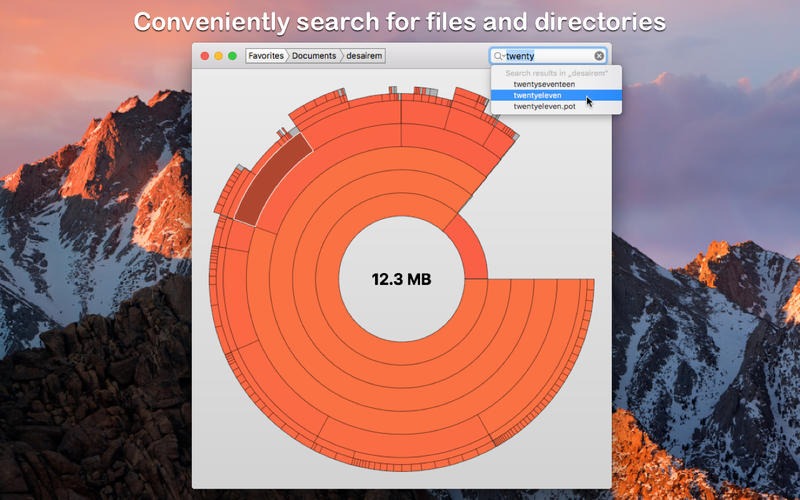The height and width of the screenshot is (500, 800).
Task: Select the highlighted twentyeleven search result
Action: coord(540,95)
